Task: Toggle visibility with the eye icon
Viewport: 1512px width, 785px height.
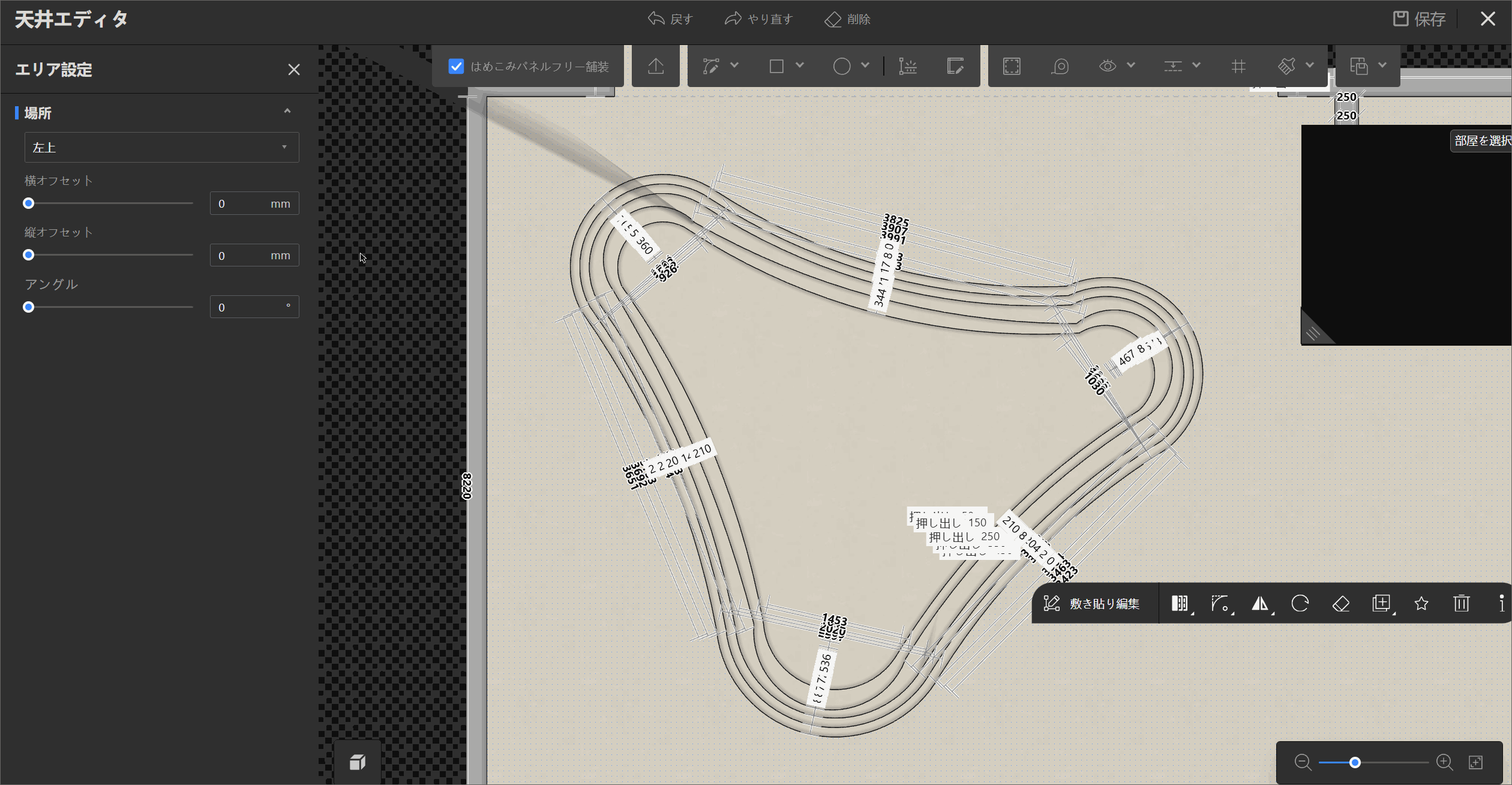Action: 1108,66
